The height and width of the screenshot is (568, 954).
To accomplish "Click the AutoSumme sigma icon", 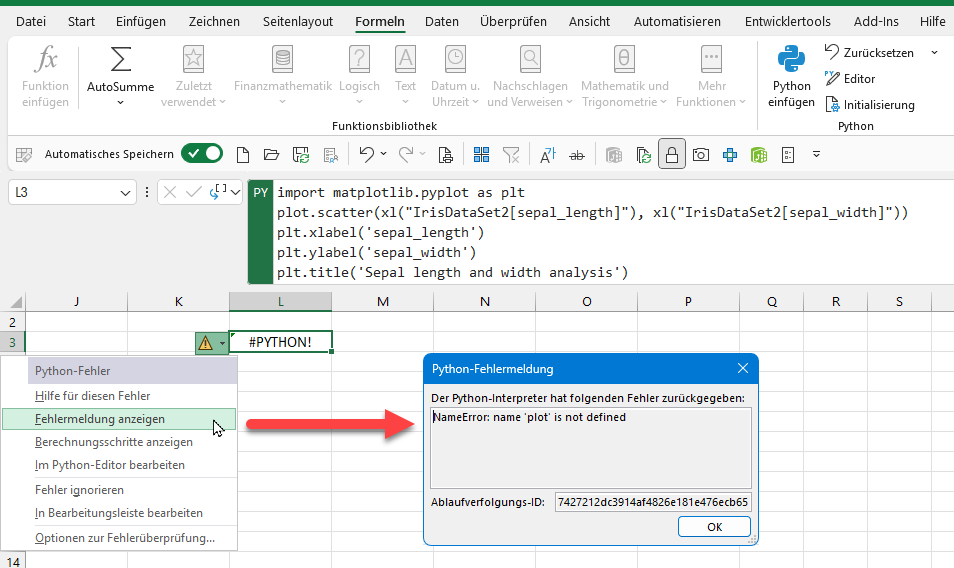I will click(121, 60).
